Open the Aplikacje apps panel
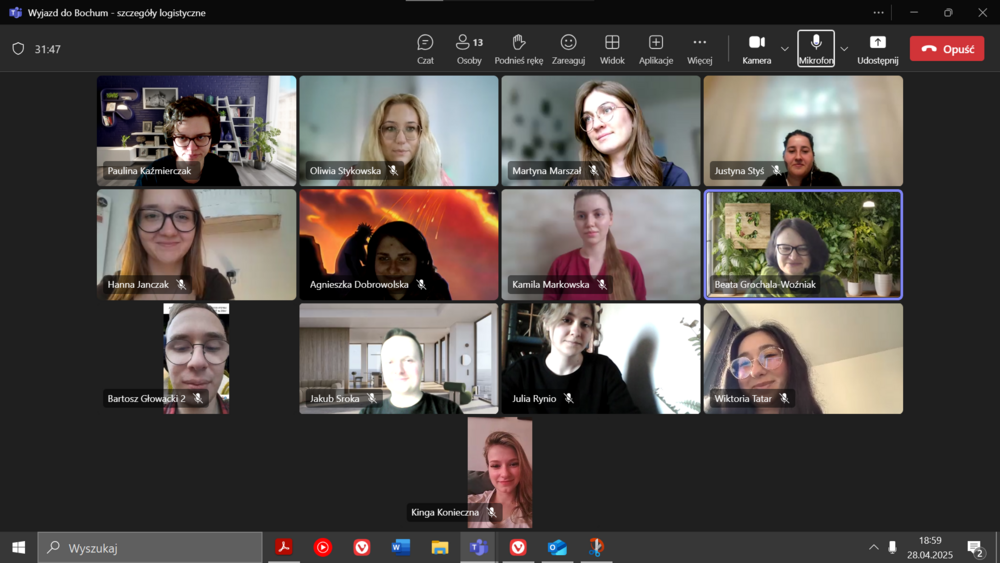The height and width of the screenshot is (563, 1000). click(x=656, y=48)
